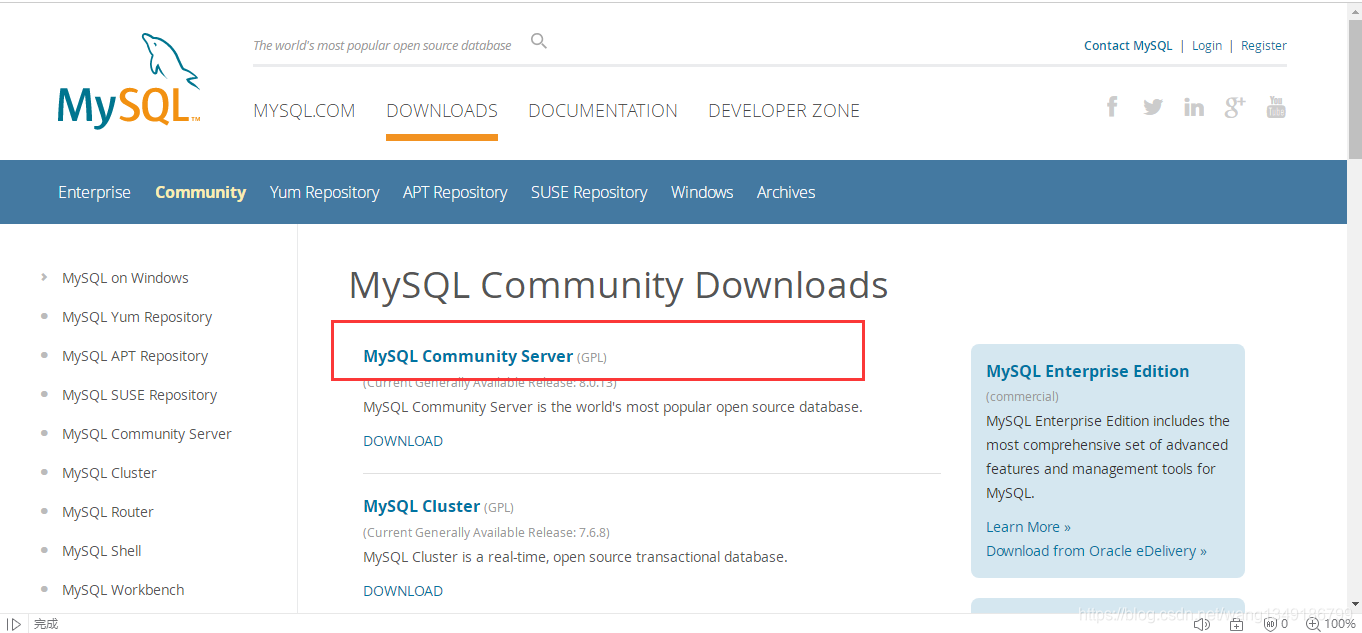Open the Google Plus icon
This screenshot has width=1362, height=633.
click(x=1235, y=107)
